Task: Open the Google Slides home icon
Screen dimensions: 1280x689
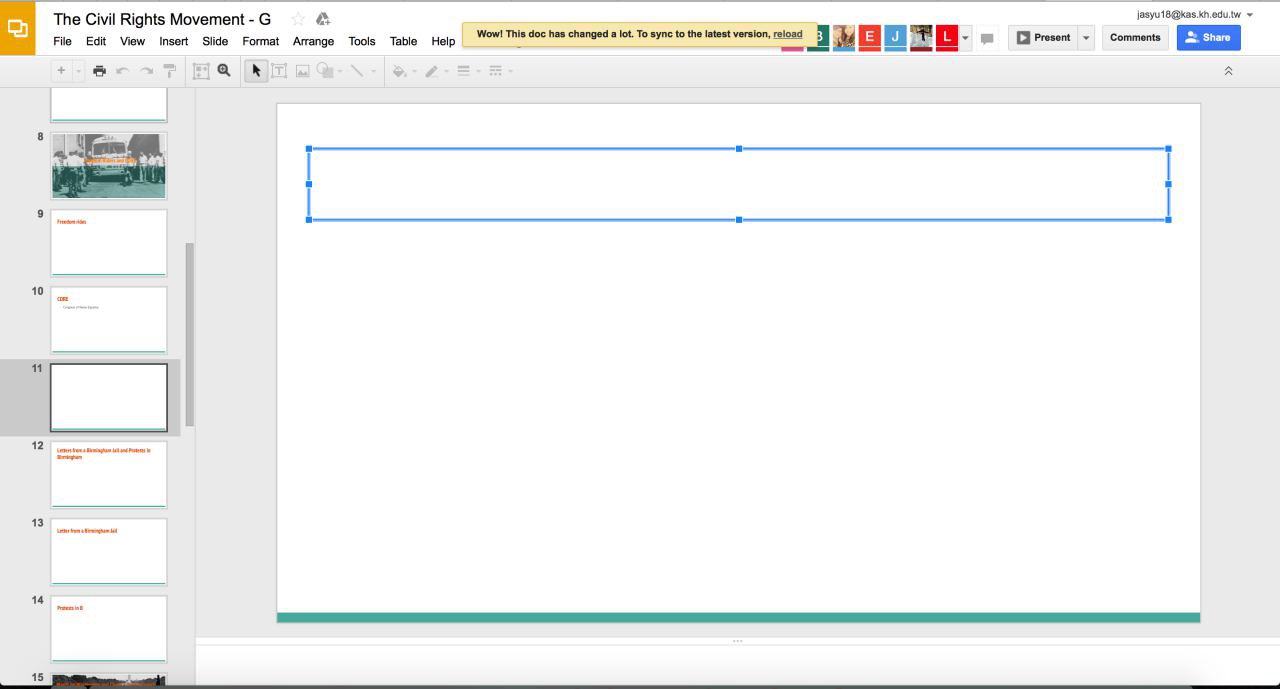Action: [x=18, y=28]
